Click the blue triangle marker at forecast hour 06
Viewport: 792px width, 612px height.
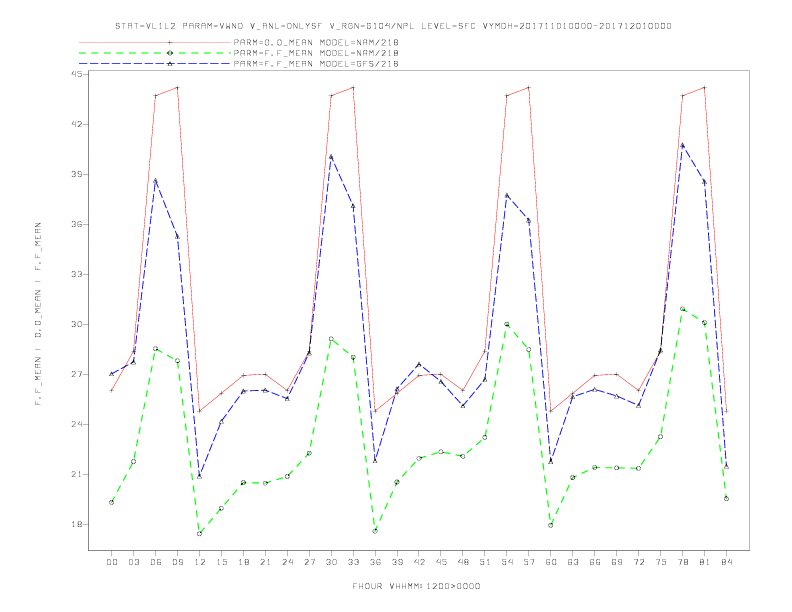(156, 180)
